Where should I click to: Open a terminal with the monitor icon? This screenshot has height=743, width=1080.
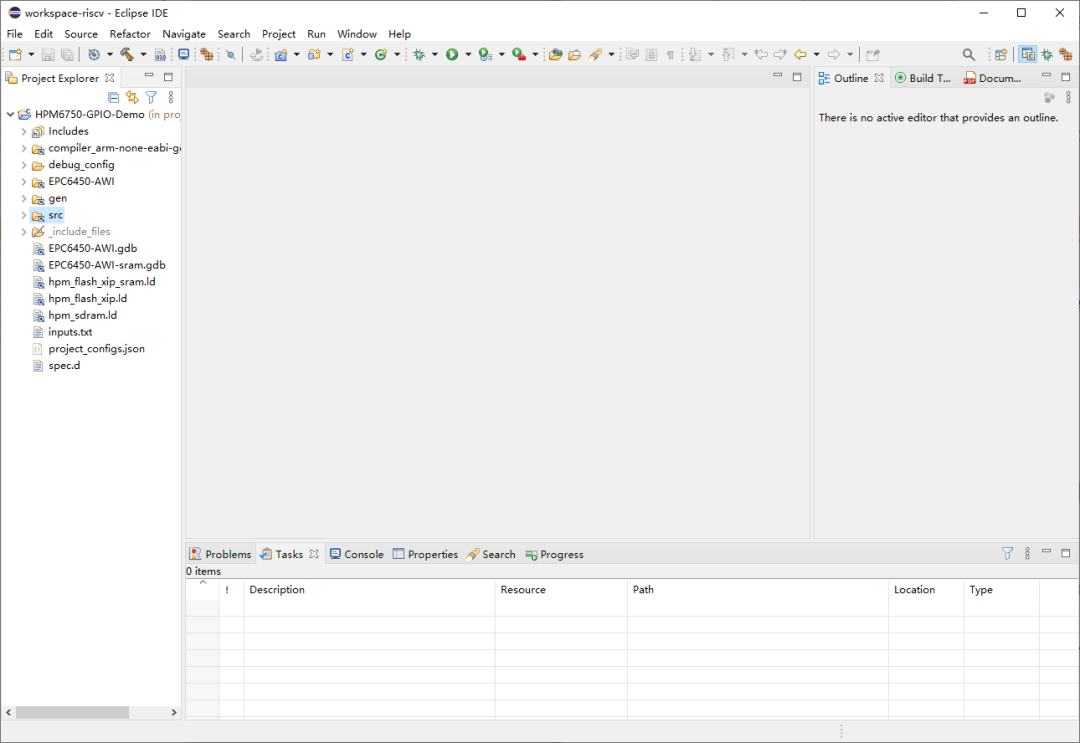183,54
